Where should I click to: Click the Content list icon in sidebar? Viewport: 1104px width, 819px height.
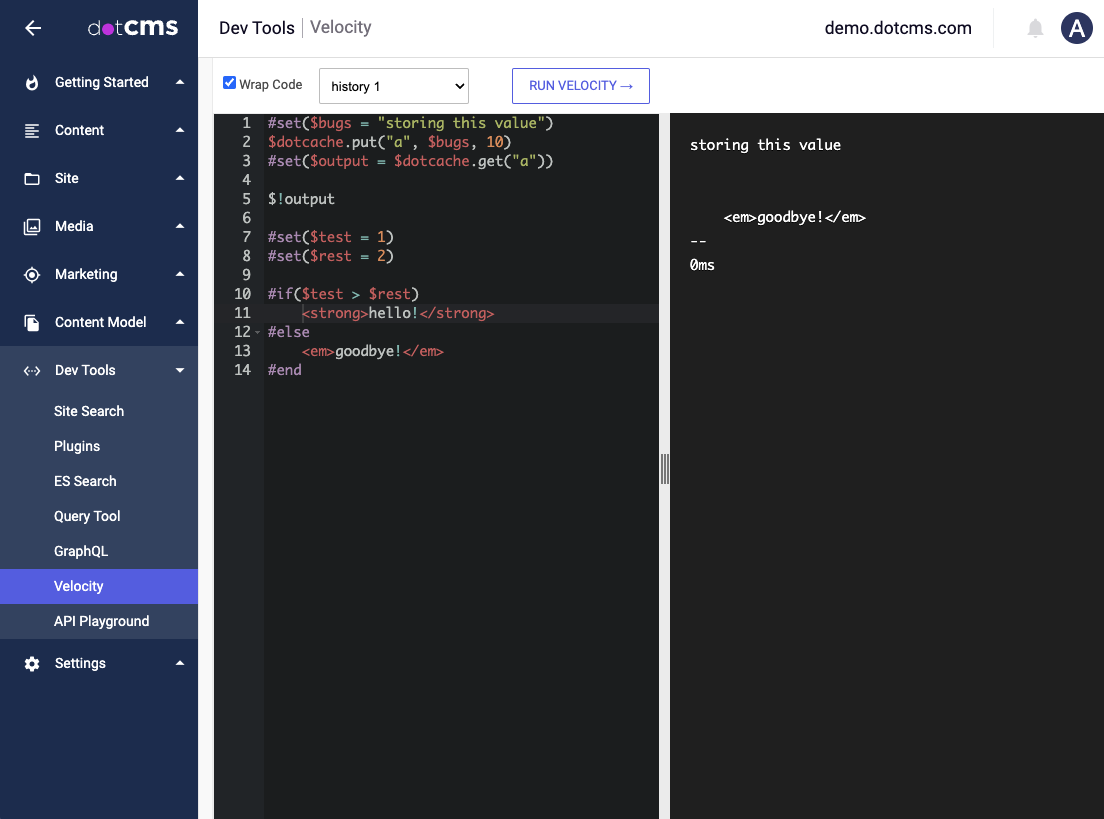pyautogui.click(x=32, y=131)
